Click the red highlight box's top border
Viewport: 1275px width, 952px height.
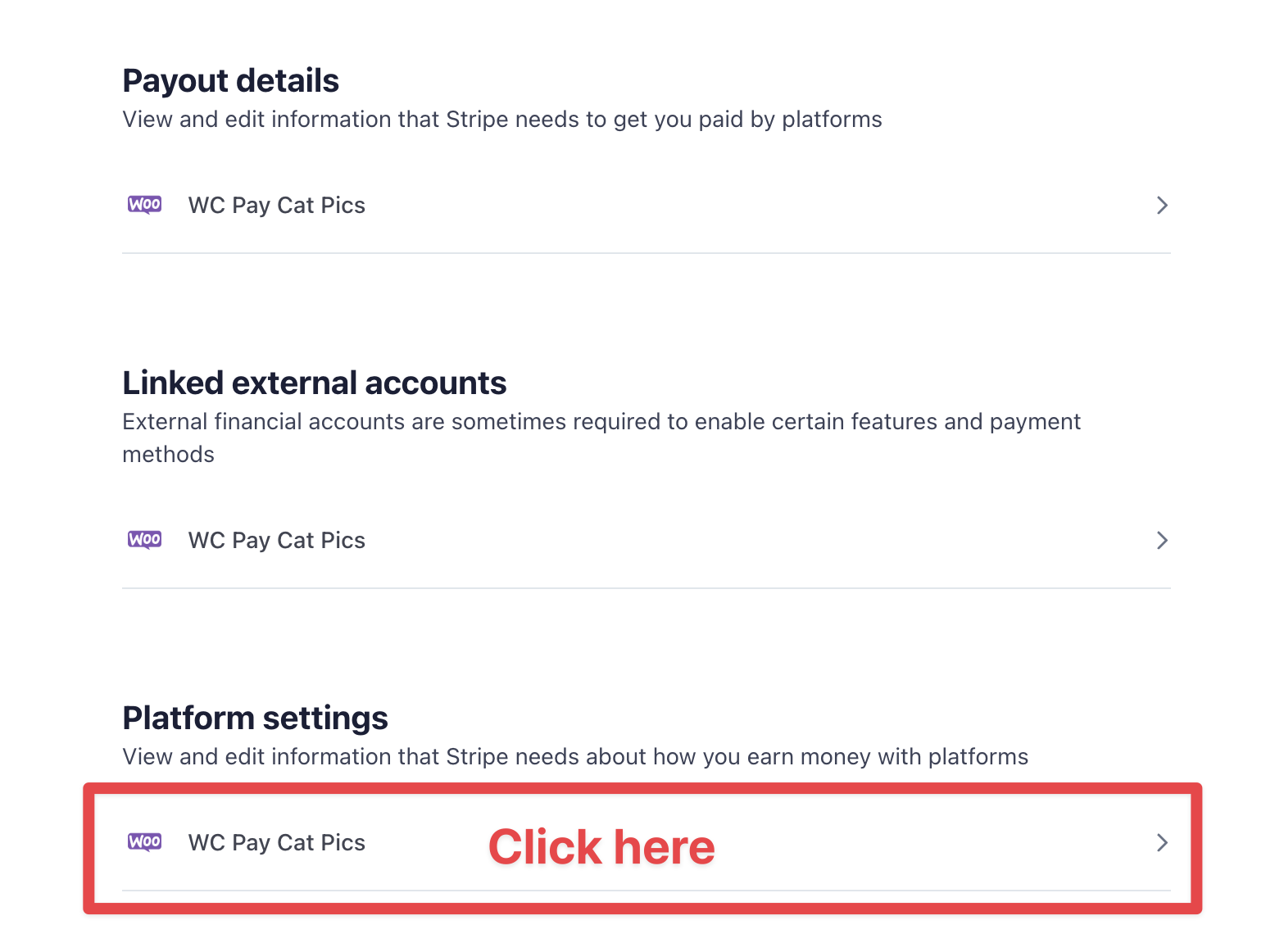click(642, 789)
